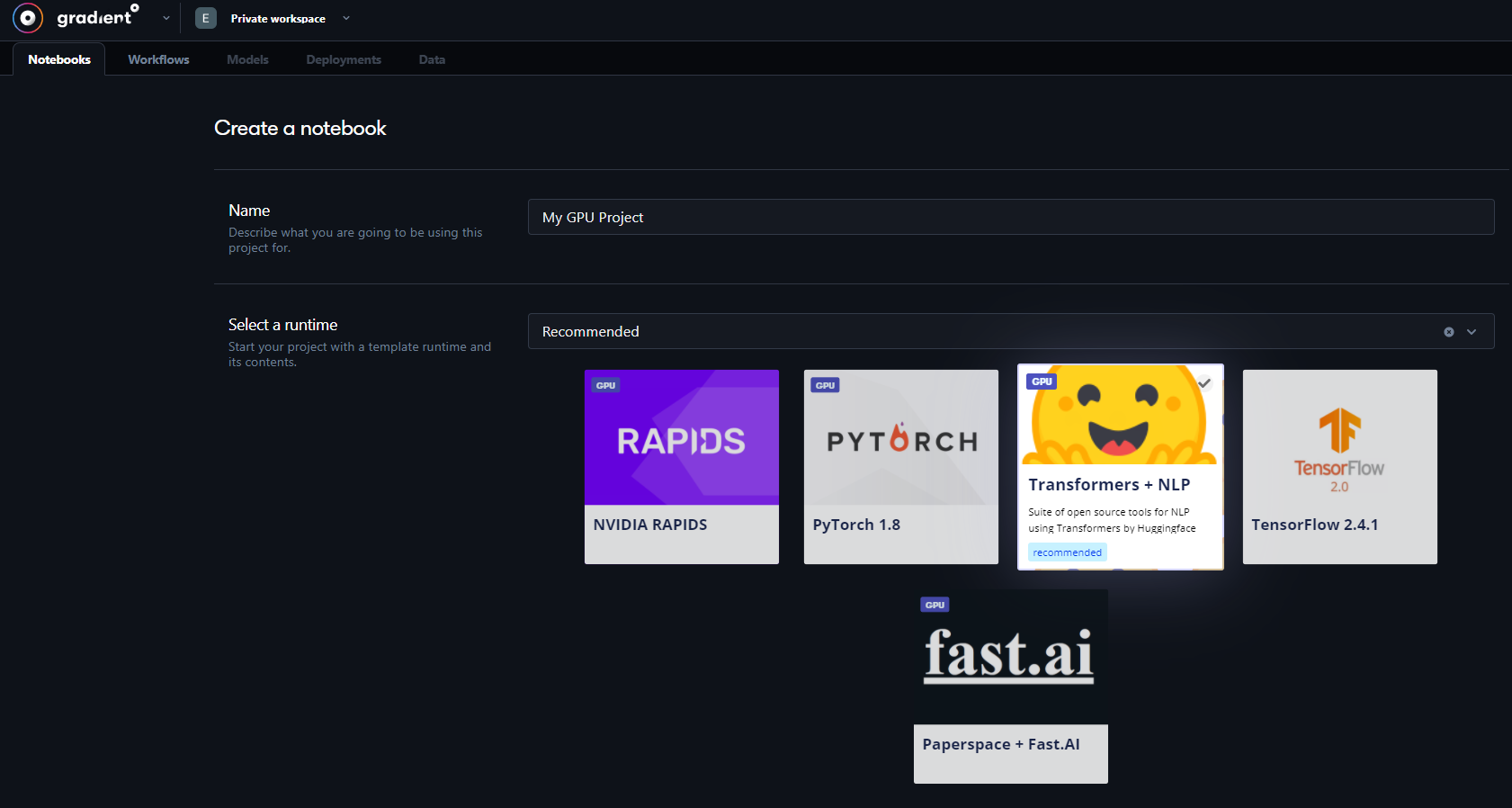Image resolution: width=1512 pixels, height=808 pixels.
Task: Click the Private workspace label
Action: click(x=278, y=19)
